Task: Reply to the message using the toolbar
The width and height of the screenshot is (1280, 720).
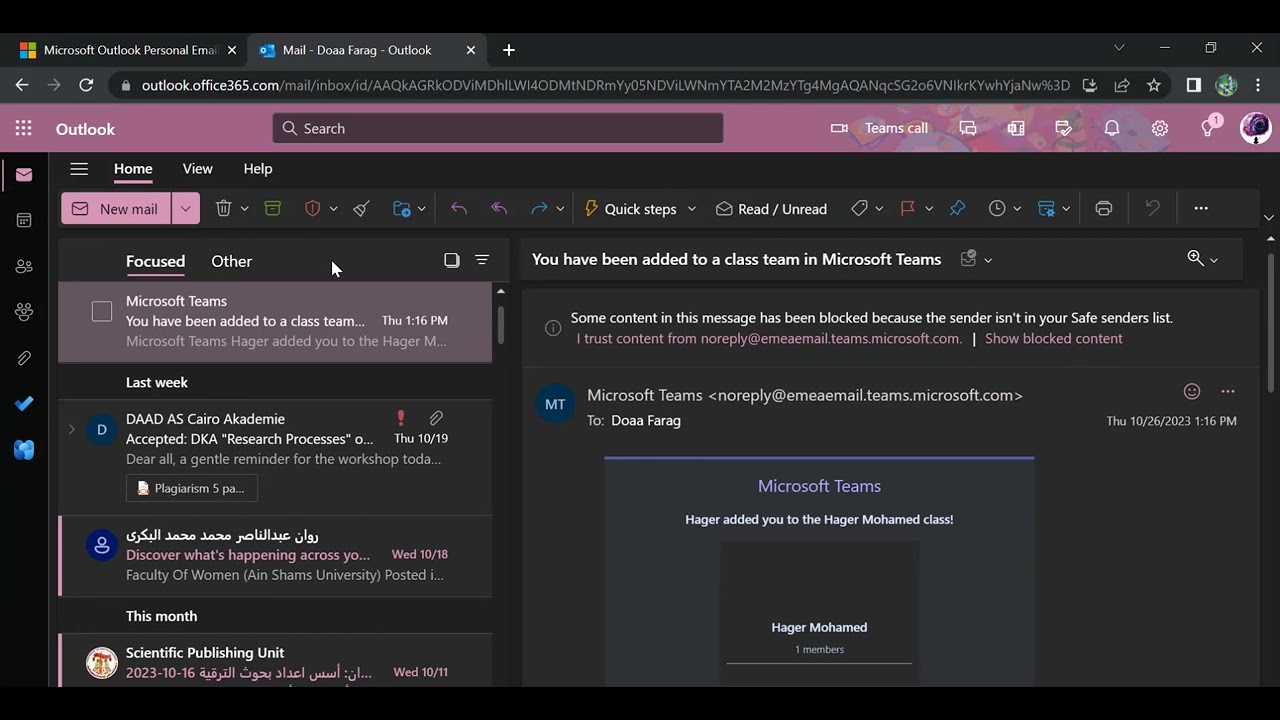Action: (459, 208)
